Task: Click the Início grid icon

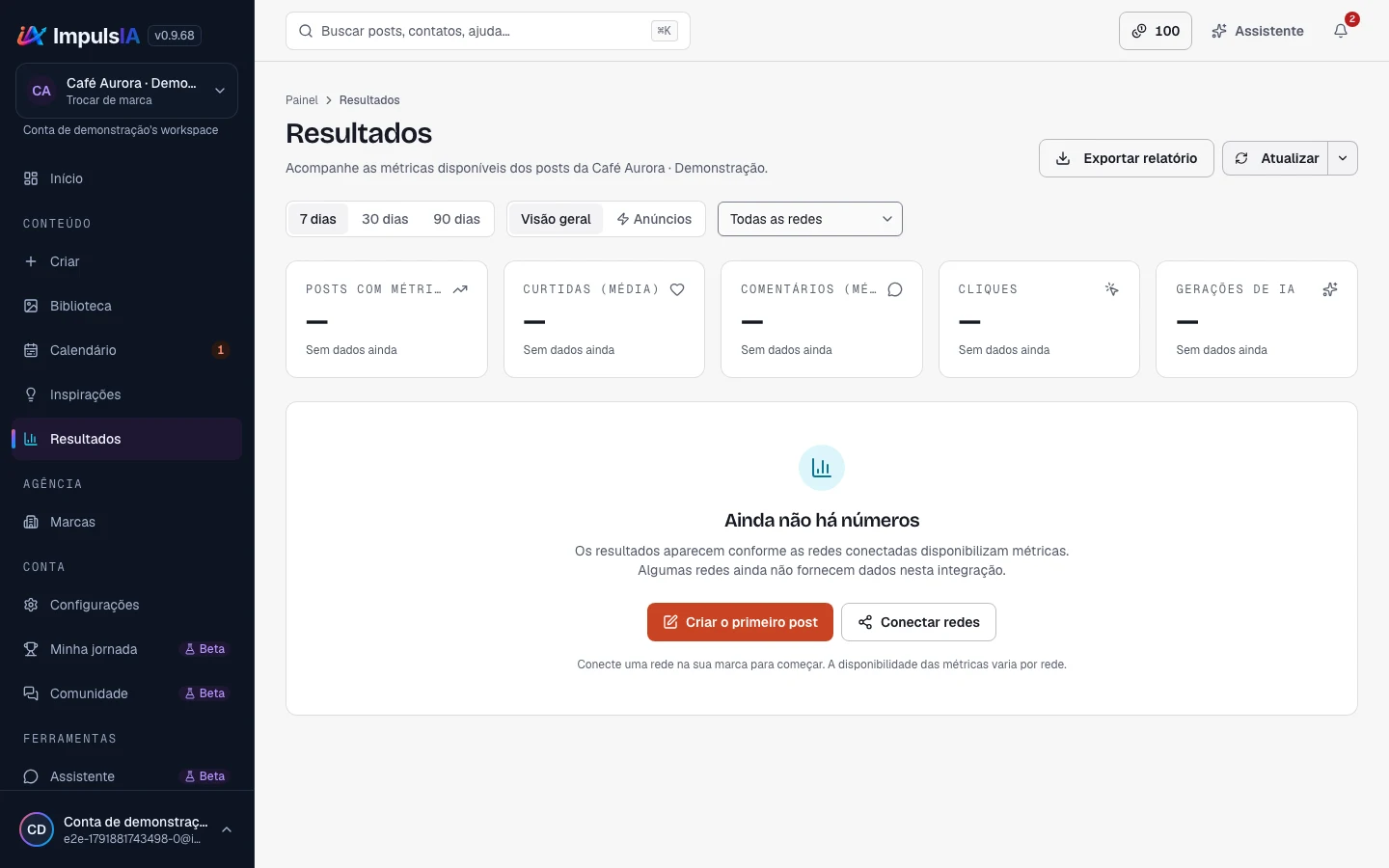Action: coord(31,178)
